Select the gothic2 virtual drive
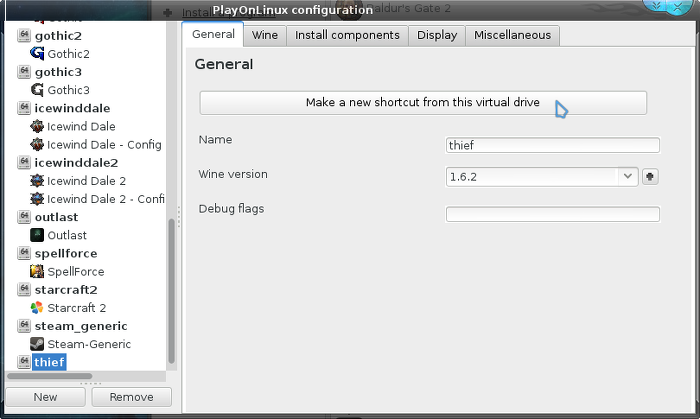 [x=58, y=36]
